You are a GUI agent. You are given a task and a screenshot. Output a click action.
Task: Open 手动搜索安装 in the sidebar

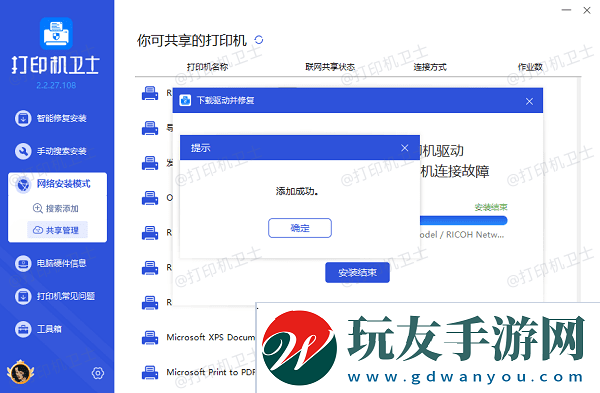50,151
